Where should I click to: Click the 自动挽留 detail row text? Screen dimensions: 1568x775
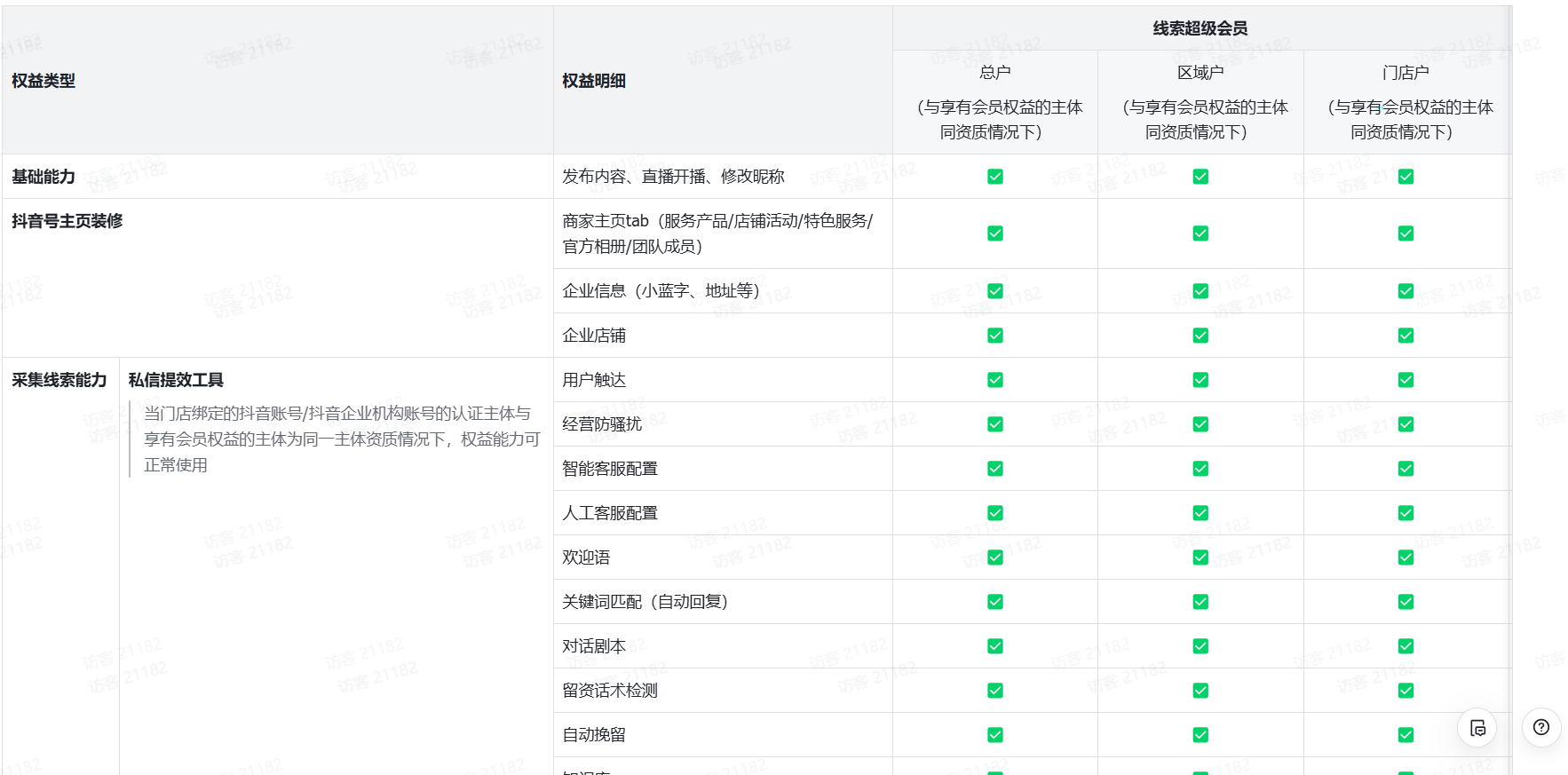click(x=594, y=735)
